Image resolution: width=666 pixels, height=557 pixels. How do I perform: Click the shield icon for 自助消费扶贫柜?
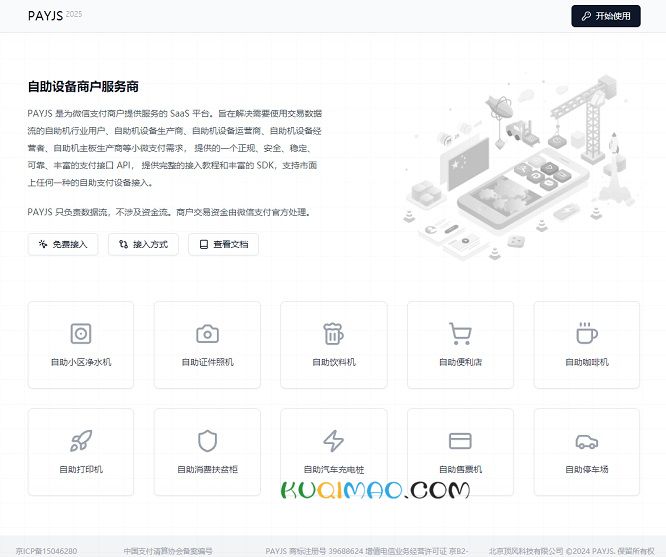207,441
